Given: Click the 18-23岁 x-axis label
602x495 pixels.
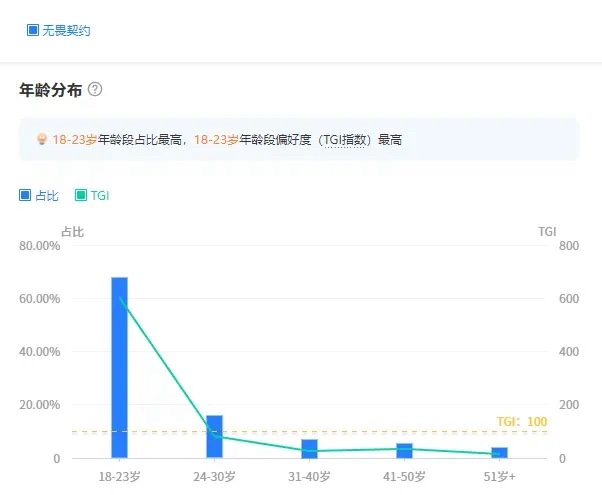Looking at the screenshot, I should click(119, 476).
